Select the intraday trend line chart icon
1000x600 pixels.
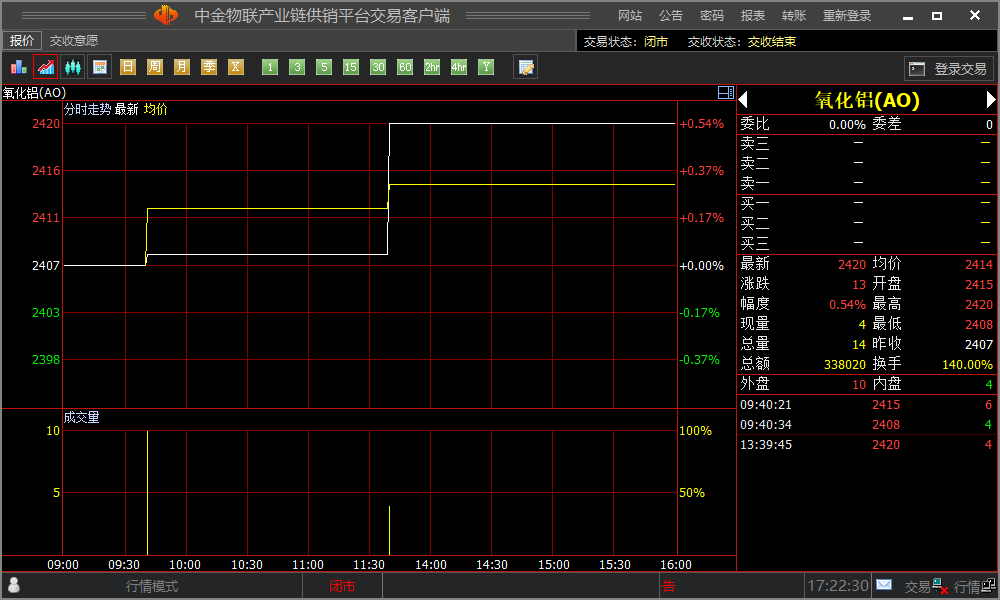[x=46, y=67]
